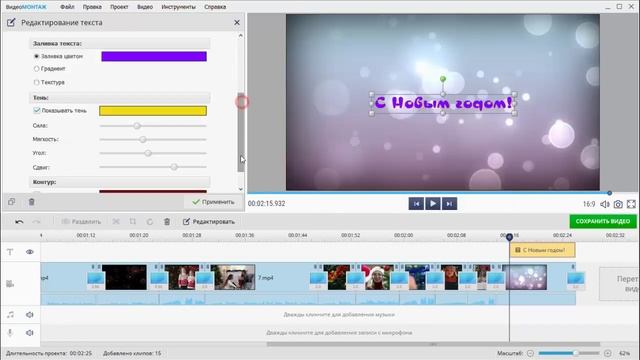Click the rotate icon in toolbar
The height and width of the screenshot is (360, 640).
click(150, 222)
